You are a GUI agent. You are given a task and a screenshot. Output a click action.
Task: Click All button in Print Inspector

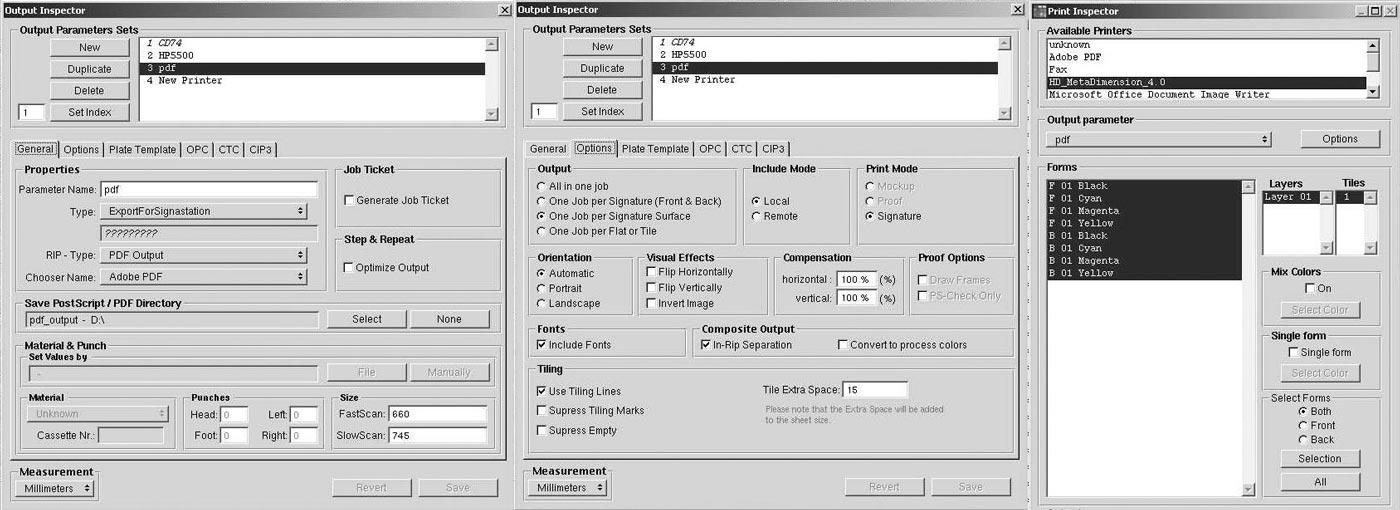1320,481
